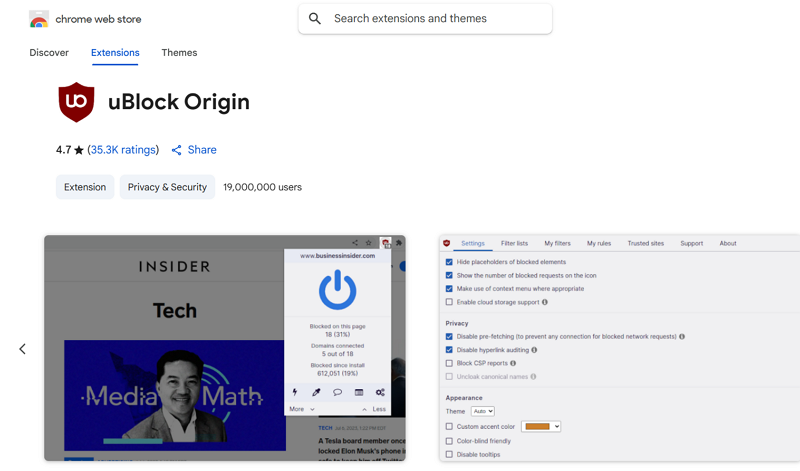Enable cloud storage support checkbox
Viewport: 800px width, 471px height.
click(x=449, y=302)
